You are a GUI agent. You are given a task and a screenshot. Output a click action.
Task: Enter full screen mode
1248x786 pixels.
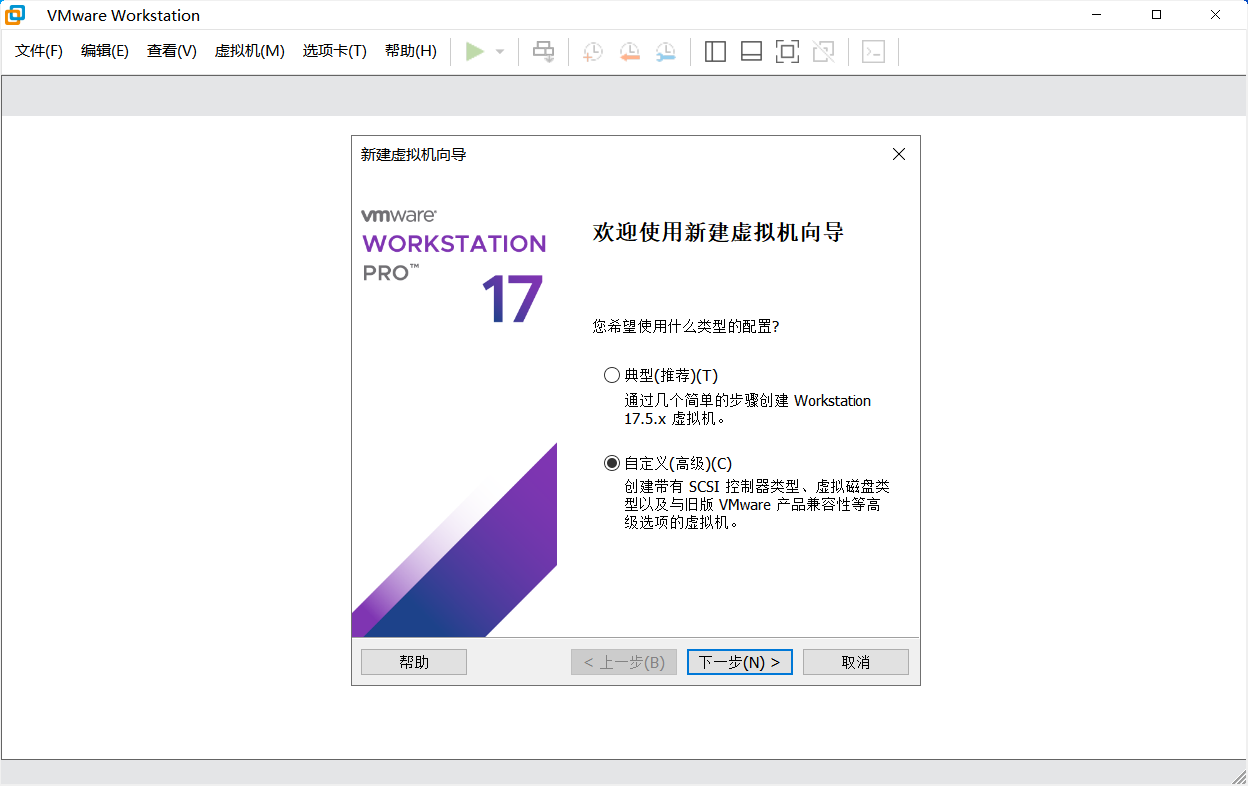point(787,51)
